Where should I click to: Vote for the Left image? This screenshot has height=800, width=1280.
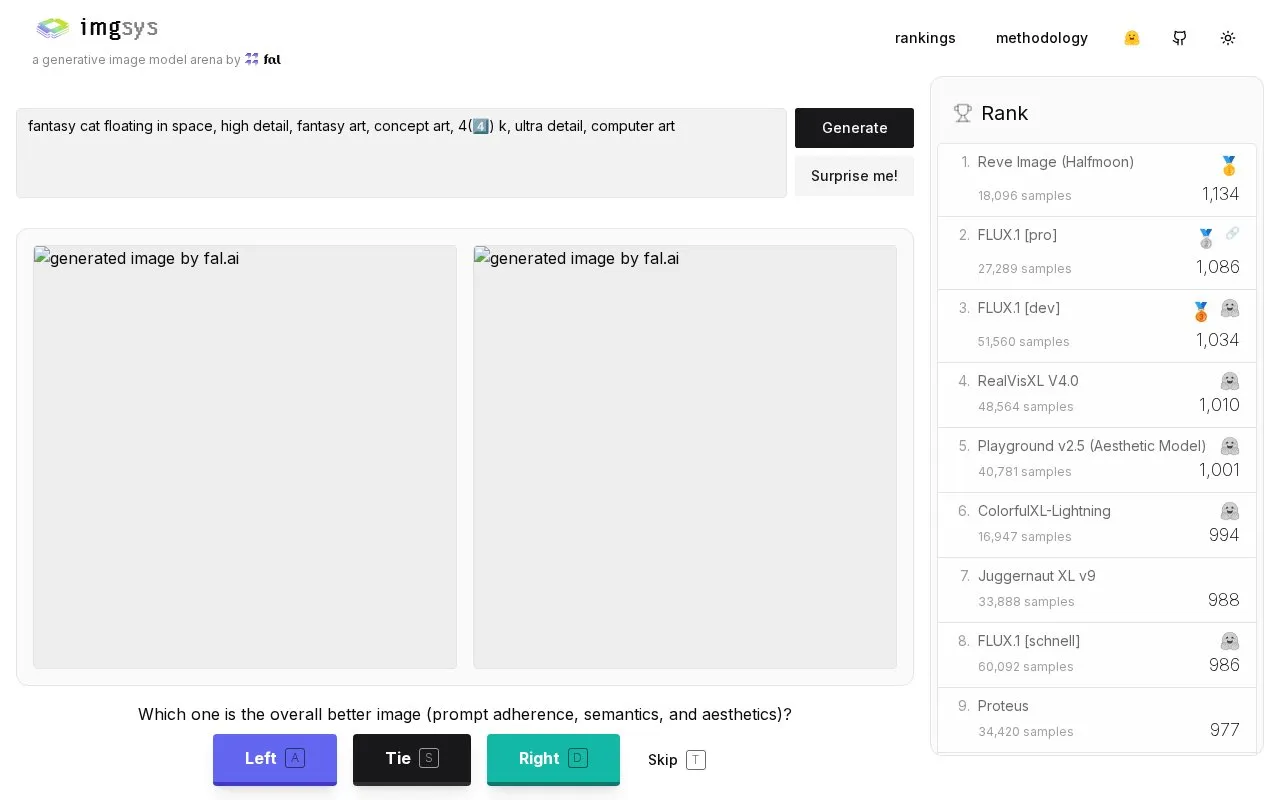pos(275,759)
